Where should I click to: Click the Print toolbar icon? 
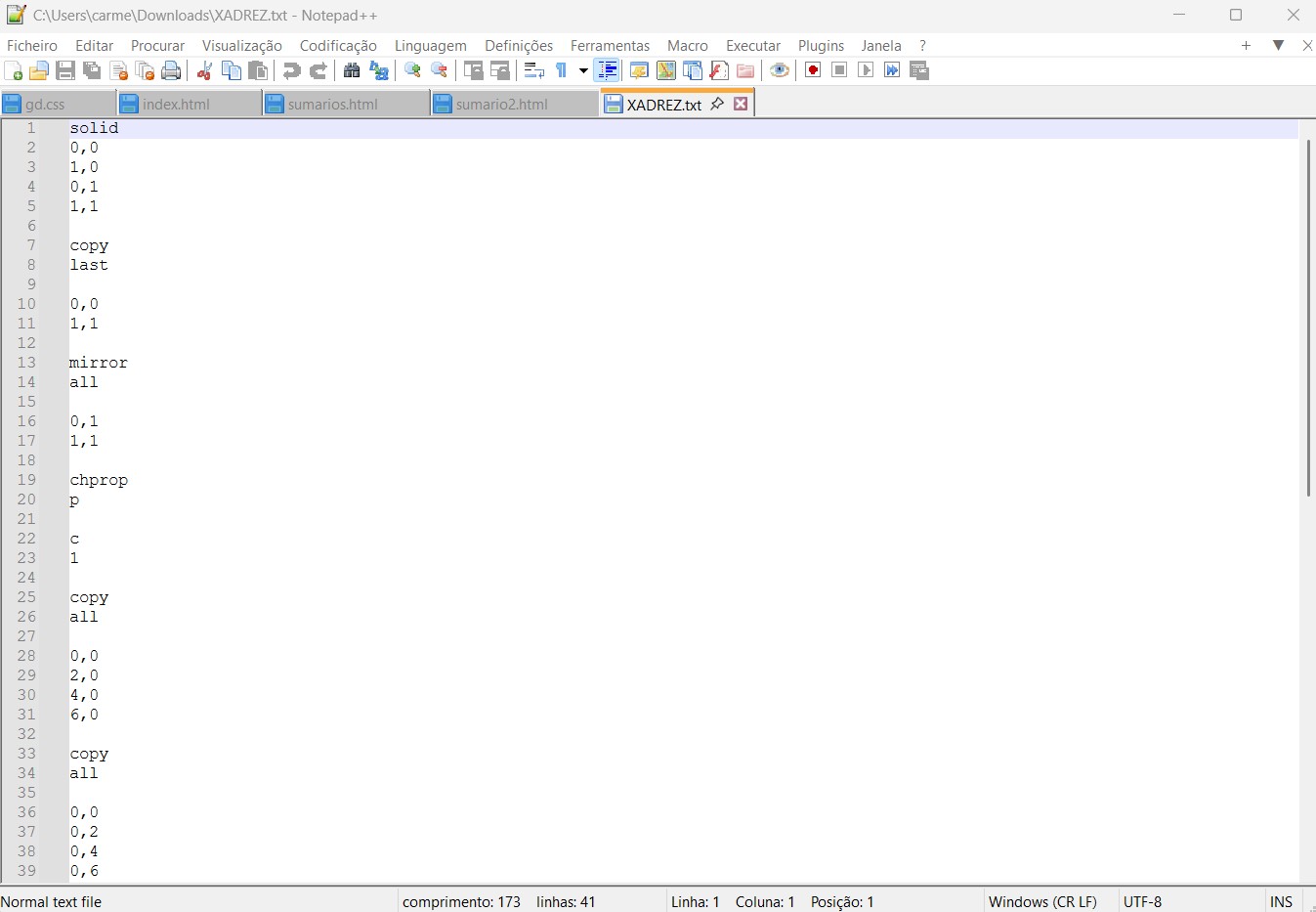(172, 70)
